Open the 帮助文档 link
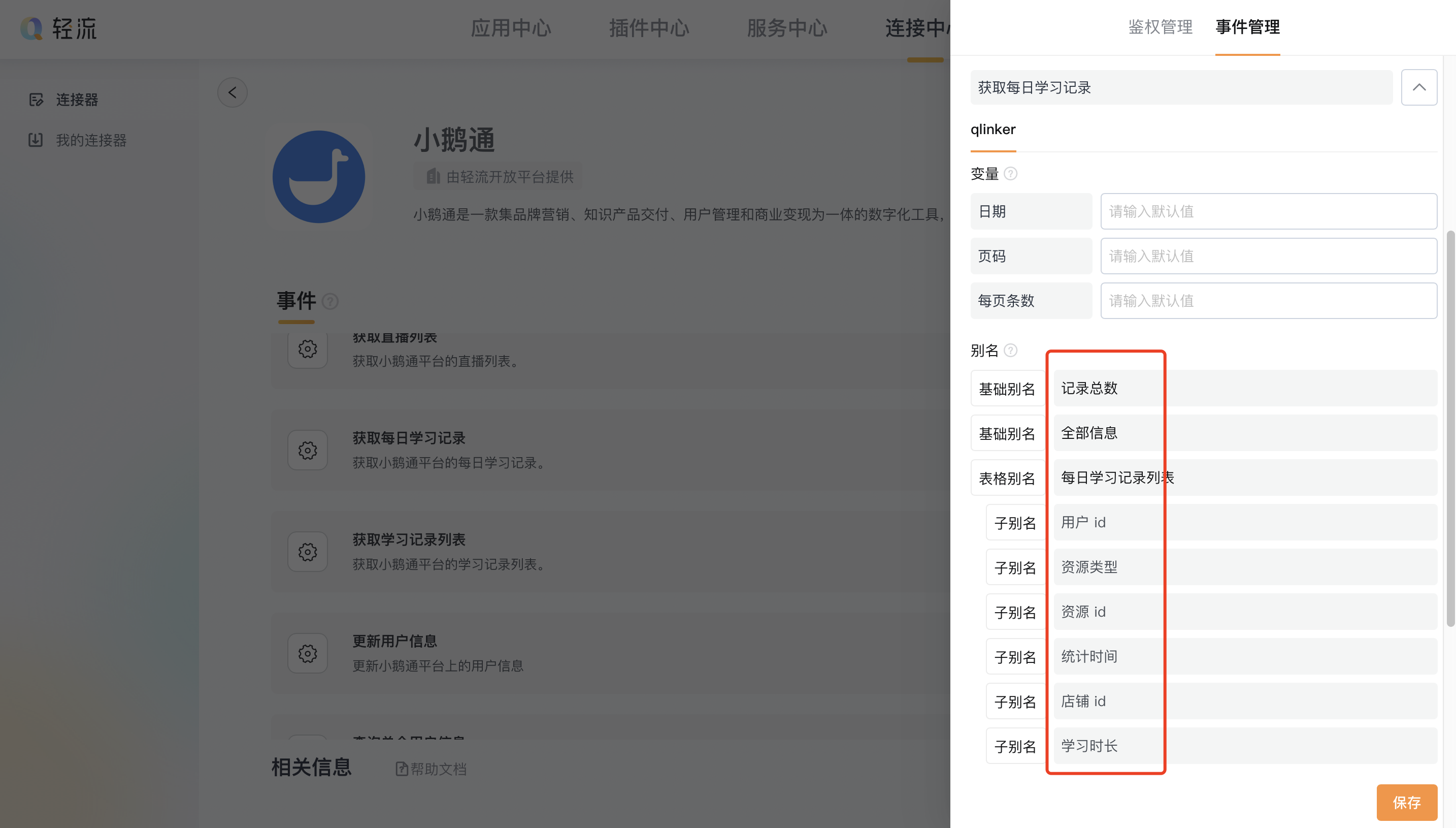The height and width of the screenshot is (828, 1456). pyautogui.click(x=432, y=769)
